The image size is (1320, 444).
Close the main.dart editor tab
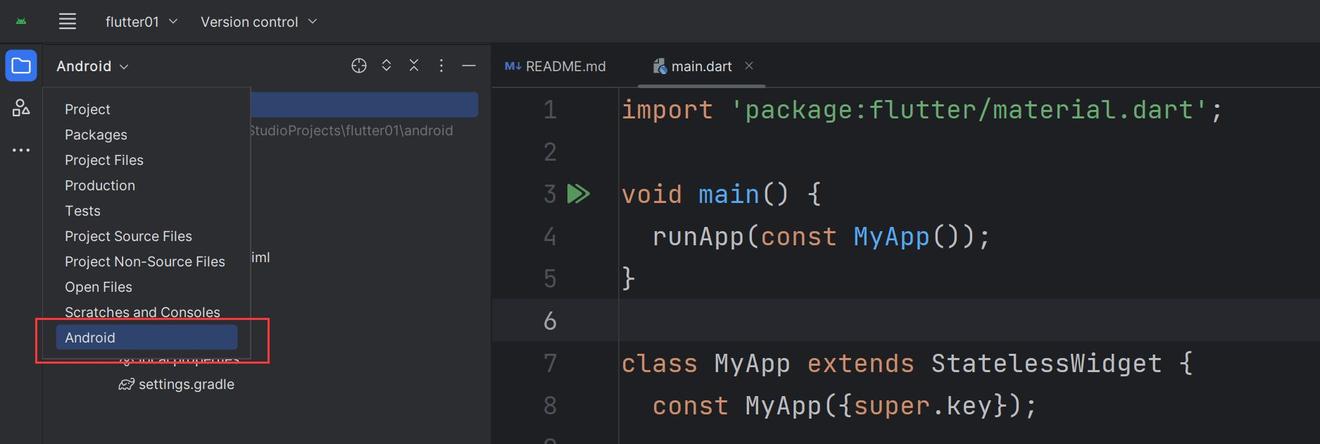[749, 66]
